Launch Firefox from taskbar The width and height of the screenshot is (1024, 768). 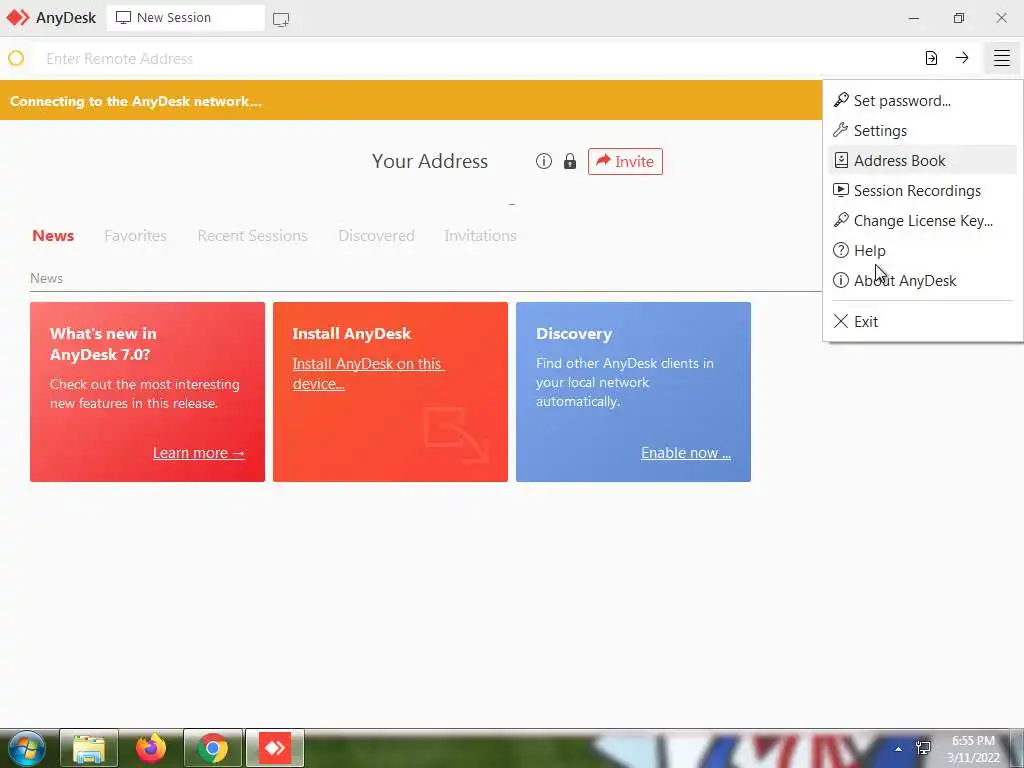tap(151, 748)
